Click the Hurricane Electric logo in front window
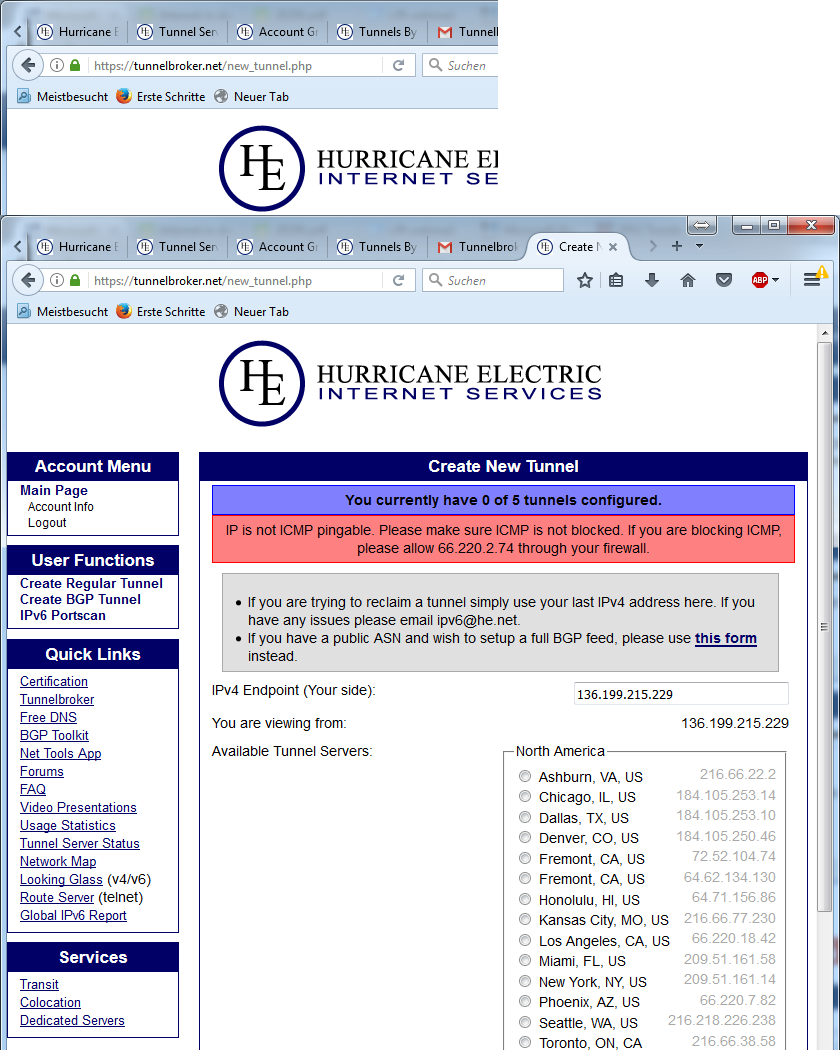This screenshot has width=840, height=1050. tap(410, 384)
